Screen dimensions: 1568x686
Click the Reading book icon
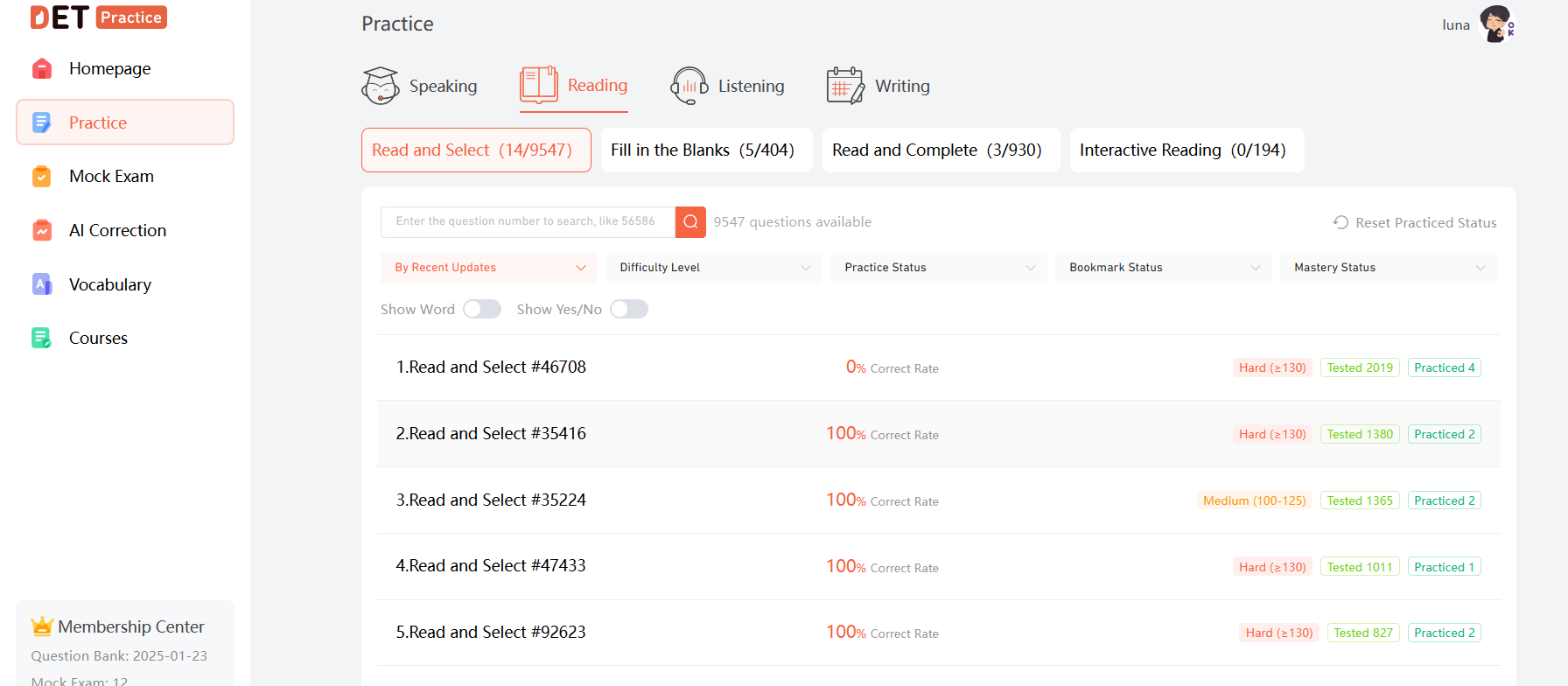pos(539,85)
